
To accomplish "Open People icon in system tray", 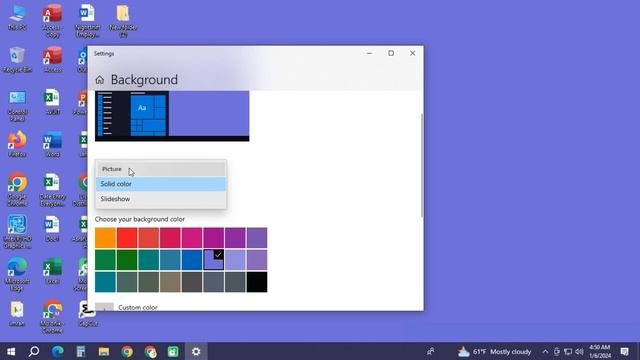I will click(x=431, y=351).
